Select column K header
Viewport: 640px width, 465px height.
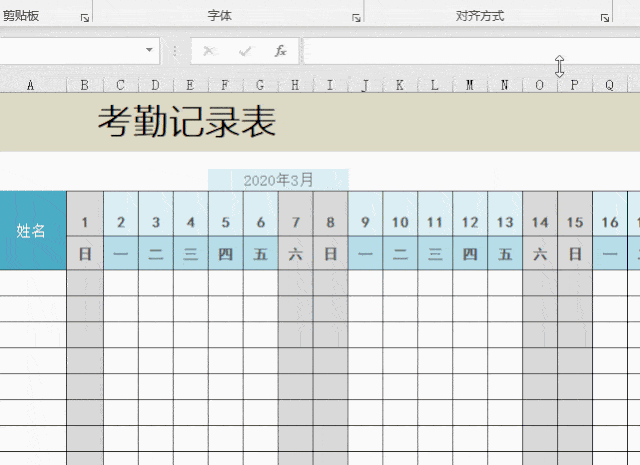click(400, 85)
